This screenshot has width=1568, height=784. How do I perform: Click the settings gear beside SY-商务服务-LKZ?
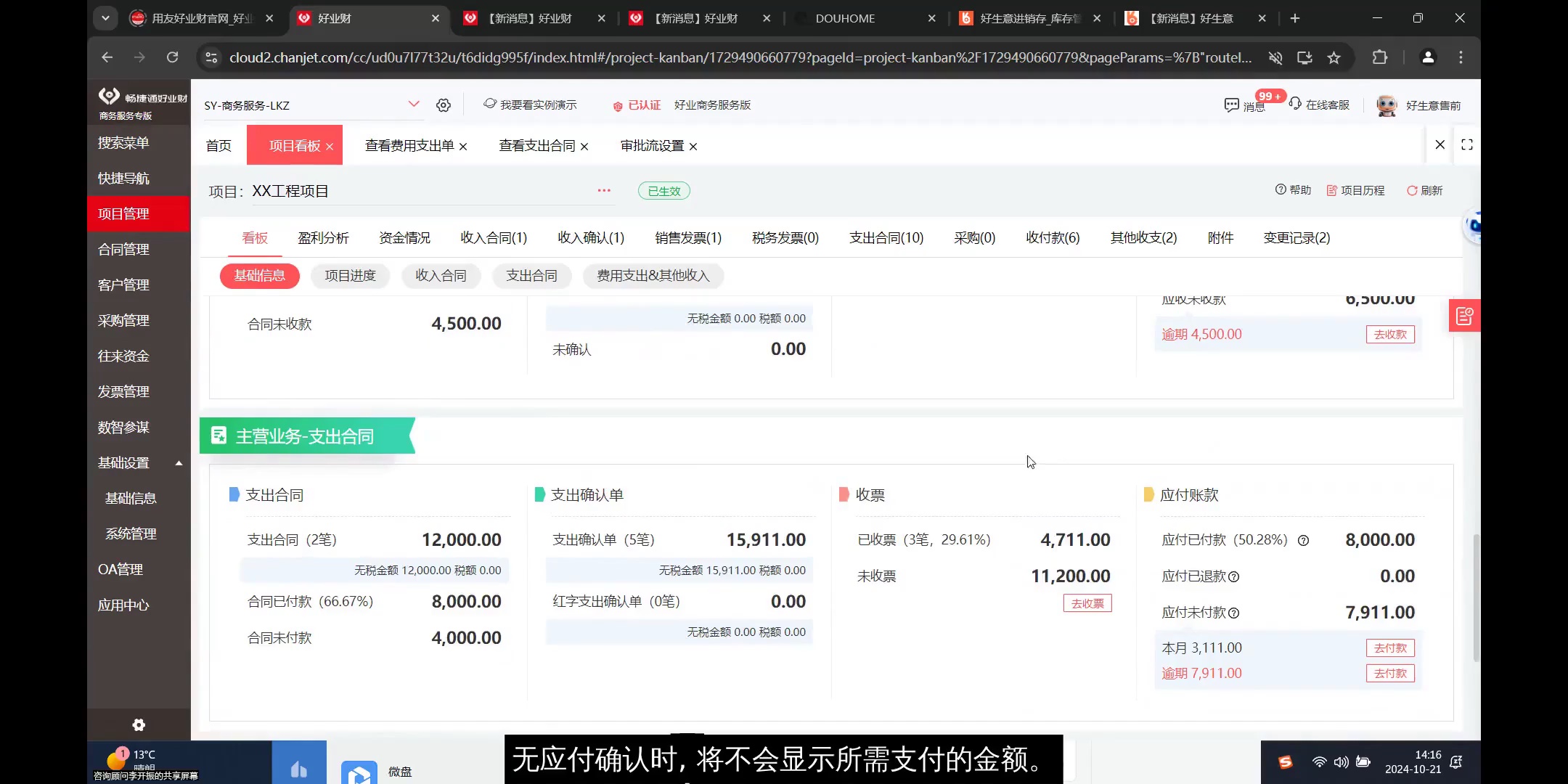(x=444, y=105)
